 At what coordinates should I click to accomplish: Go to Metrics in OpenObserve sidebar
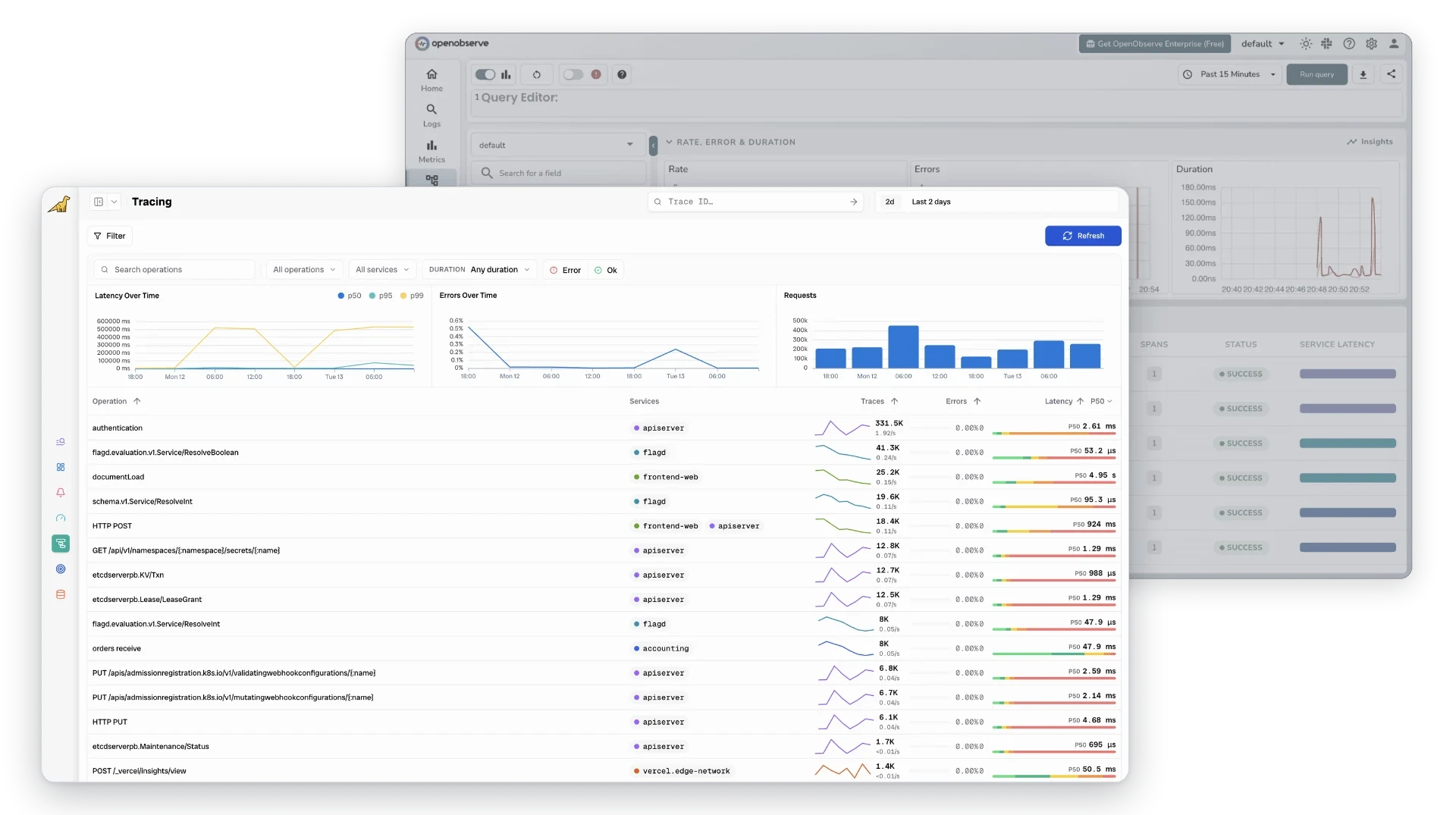431,151
